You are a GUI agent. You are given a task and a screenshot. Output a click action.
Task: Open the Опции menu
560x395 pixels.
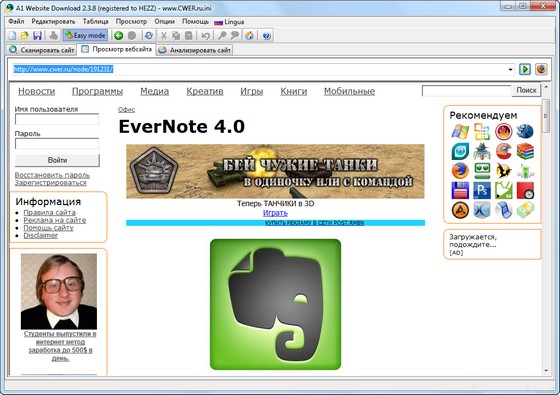point(164,22)
